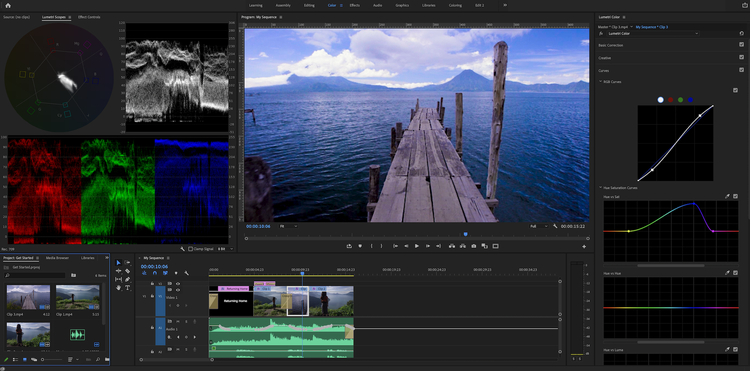Switch to the Effects workspace tab
The width and height of the screenshot is (750, 371).
pos(354,5)
